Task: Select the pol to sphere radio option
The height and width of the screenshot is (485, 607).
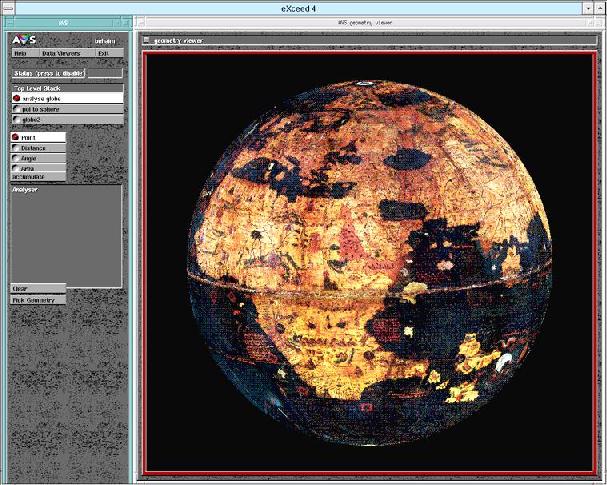Action: click(68, 109)
